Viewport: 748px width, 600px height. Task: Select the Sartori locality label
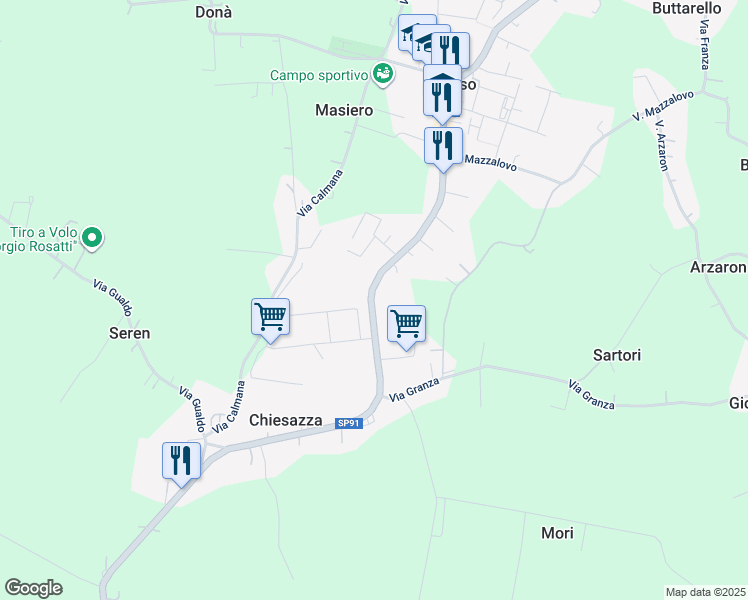(617, 355)
